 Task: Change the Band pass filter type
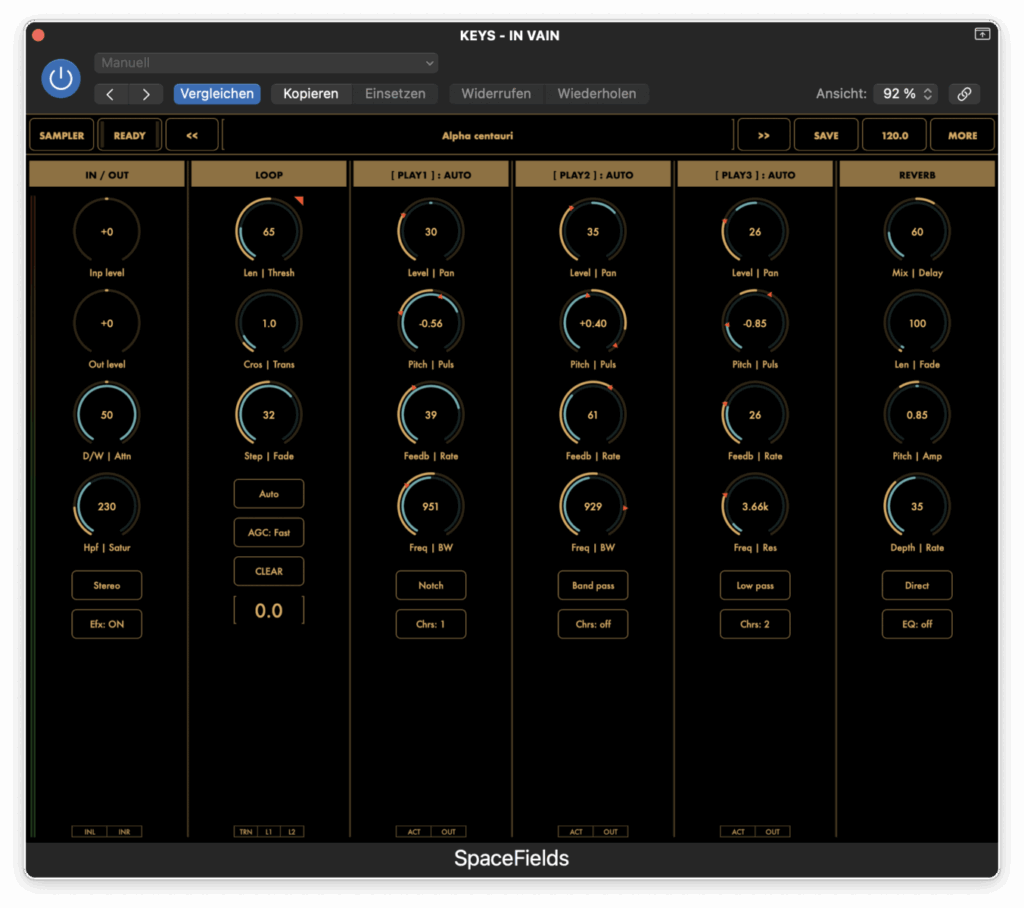(593, 586)
